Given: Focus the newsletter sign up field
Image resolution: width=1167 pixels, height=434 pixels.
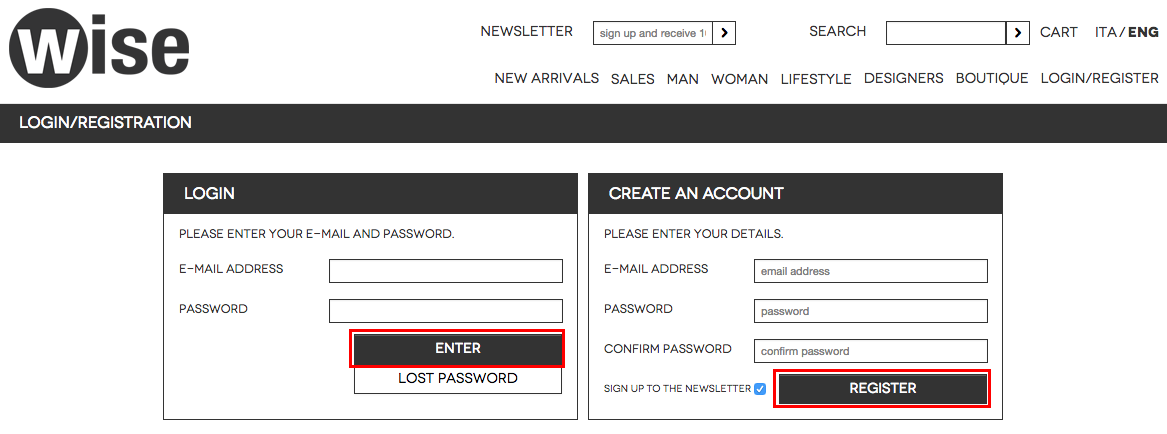Looking at the screenshot, I should (653, 33).
